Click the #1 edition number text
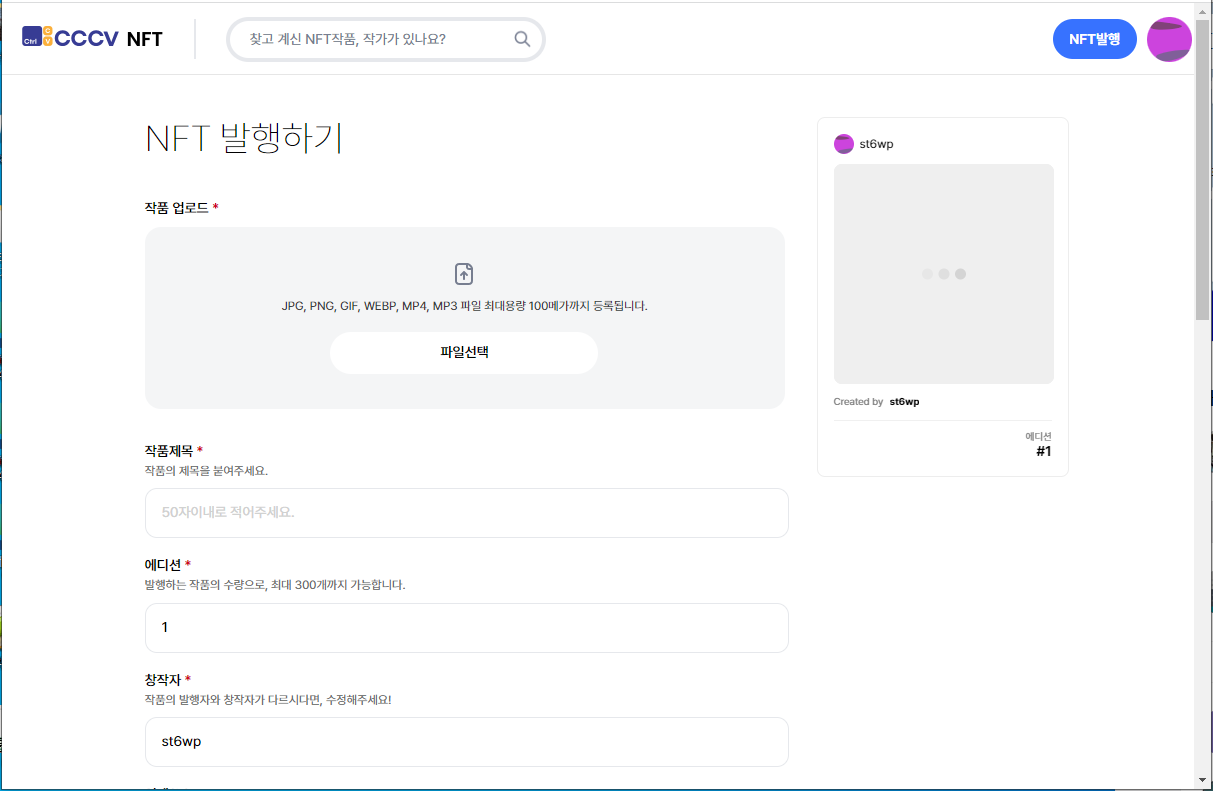Screen dimensions: 1213x791 [1043, 451]
